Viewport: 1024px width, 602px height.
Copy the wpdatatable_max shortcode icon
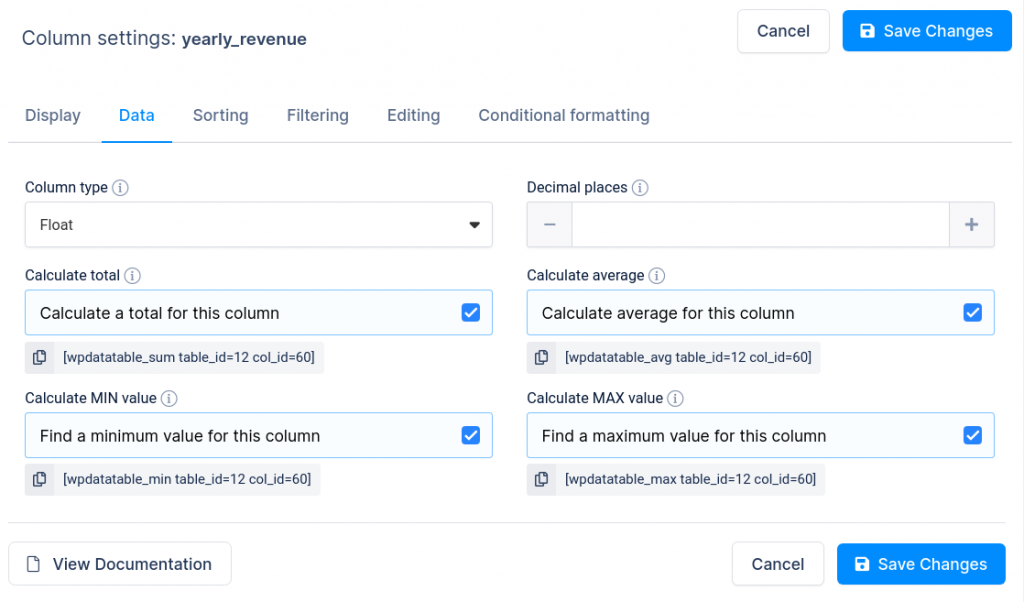tap(541, 480)
